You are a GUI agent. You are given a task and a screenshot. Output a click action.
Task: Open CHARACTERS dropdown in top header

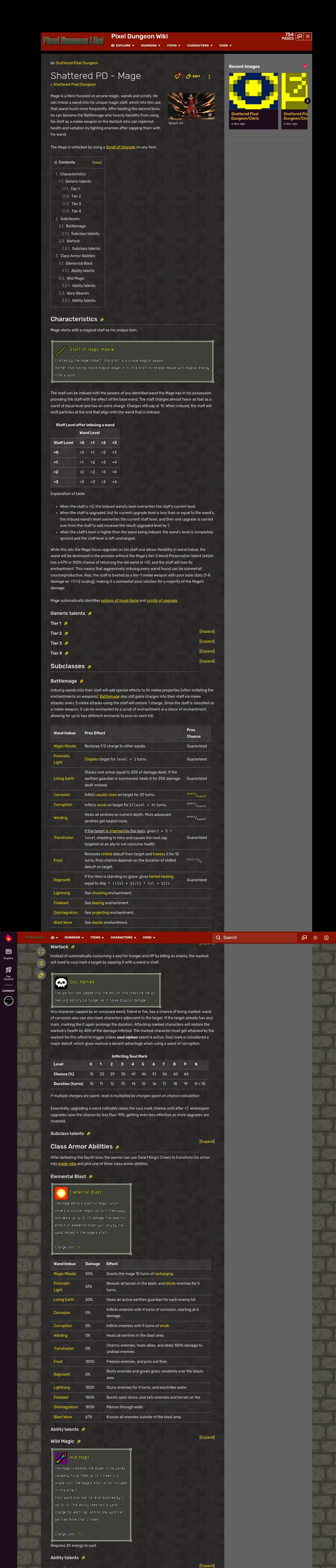pos(200,46)
